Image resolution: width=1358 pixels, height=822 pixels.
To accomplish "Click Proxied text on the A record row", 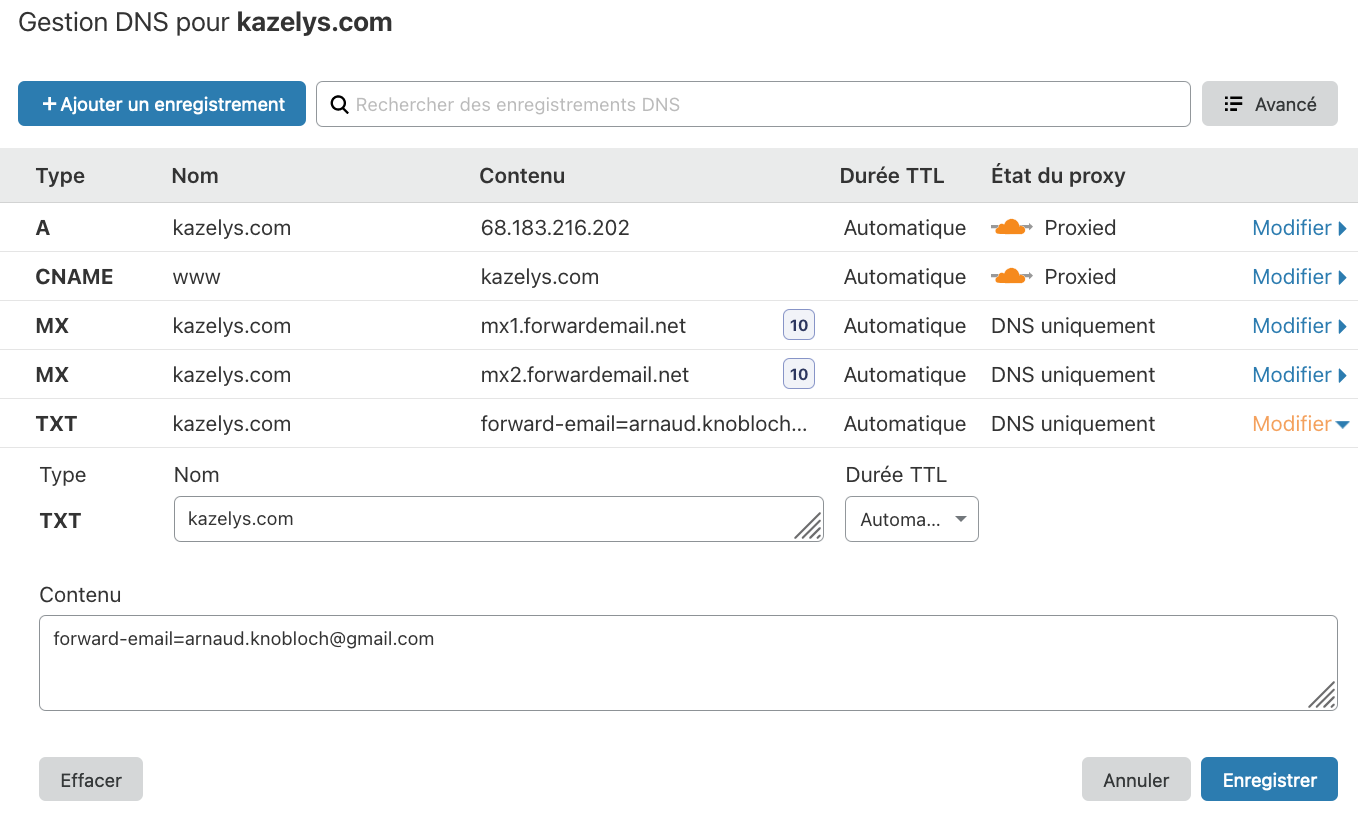I will [x=1080, y=228].
